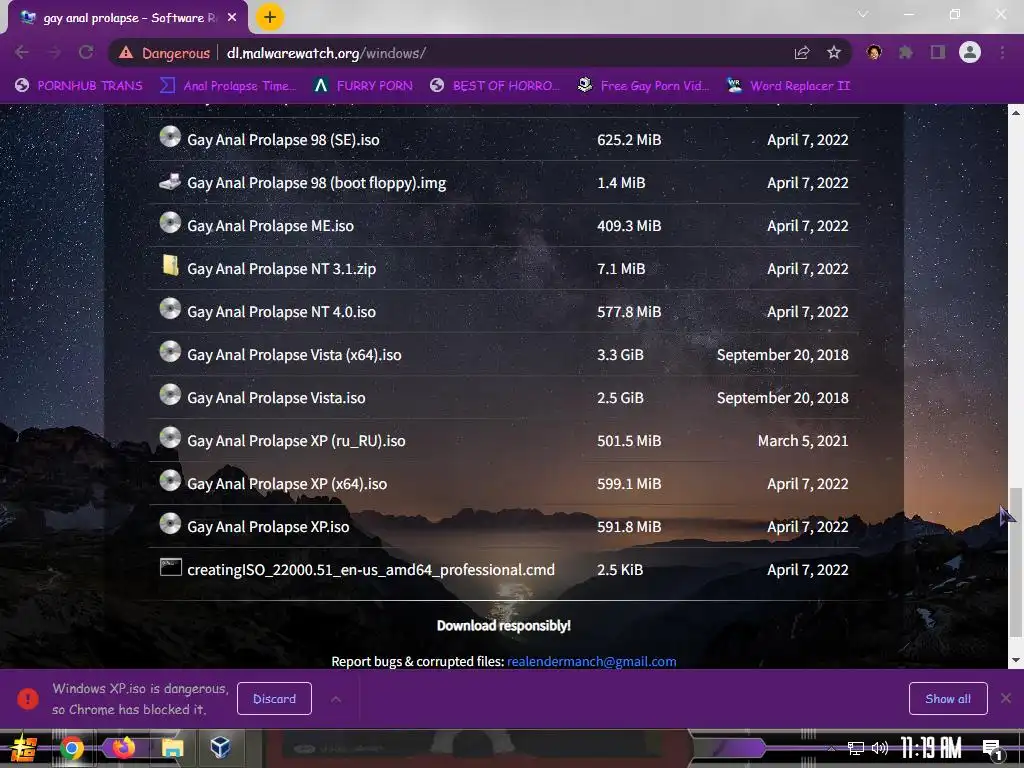1024x768 pixels.
Task: Click the zip folder icon of the NT 3.1.zip row
Action: 170,266
